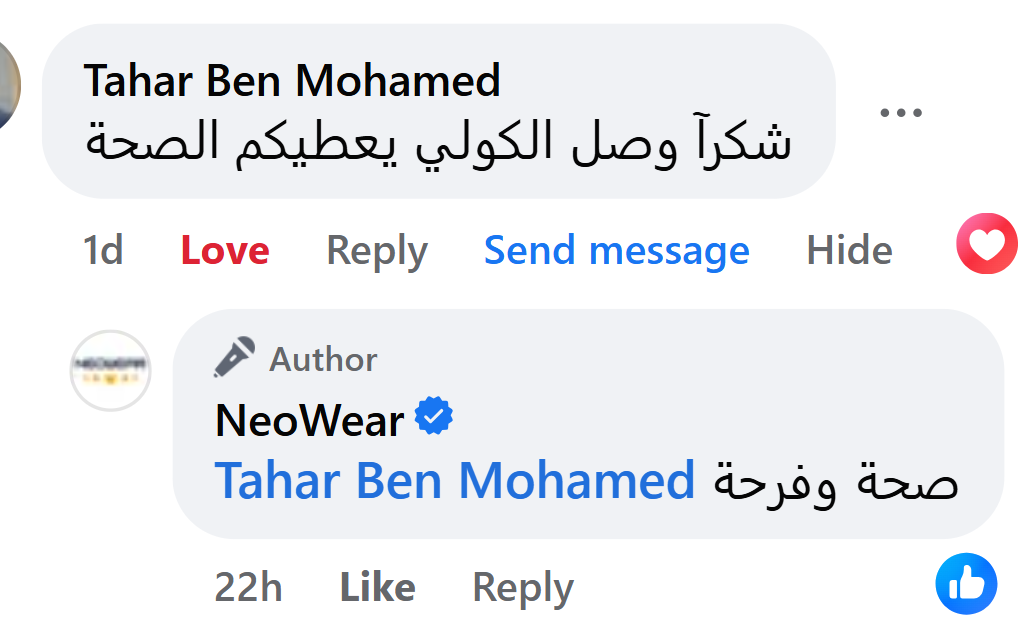Viewport: 1027px width, 633px height.
Task: Hide Tahar Ben Mohamed's comment
Action: (x=849, y=250)
